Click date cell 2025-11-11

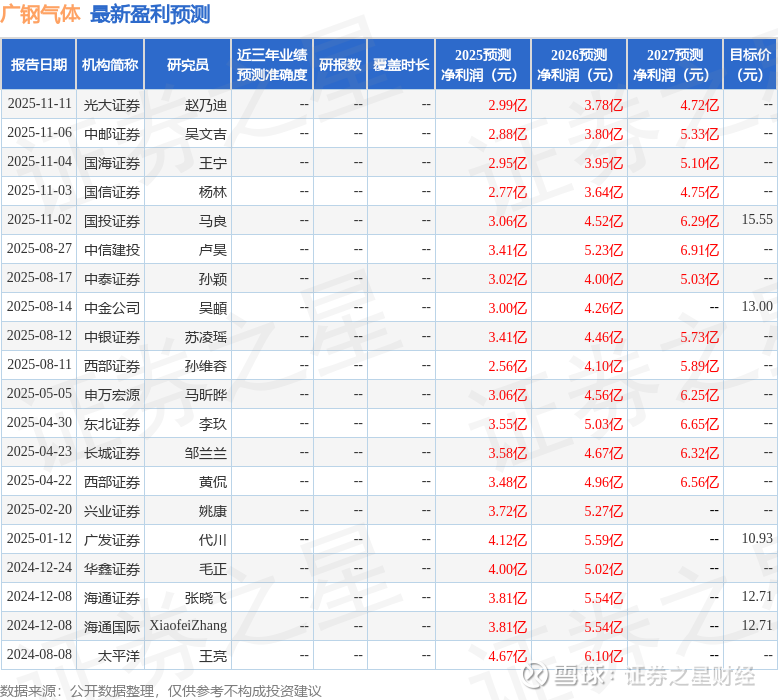coord(40,104)
